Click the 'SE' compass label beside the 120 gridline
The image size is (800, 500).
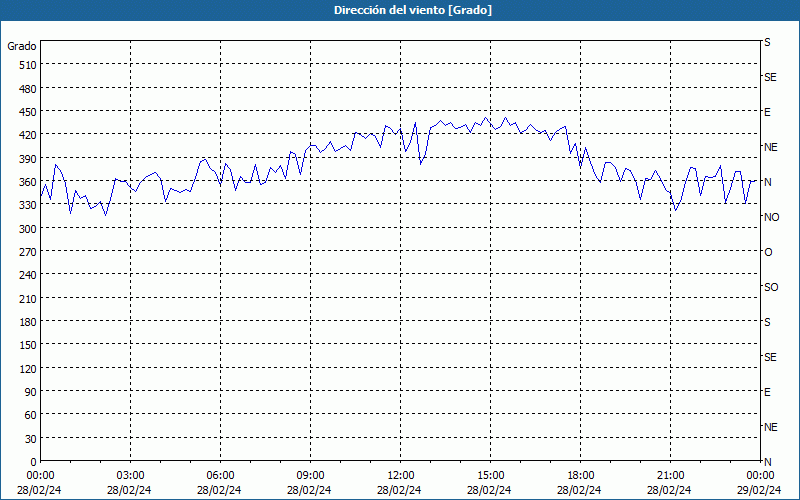(770, 357)
